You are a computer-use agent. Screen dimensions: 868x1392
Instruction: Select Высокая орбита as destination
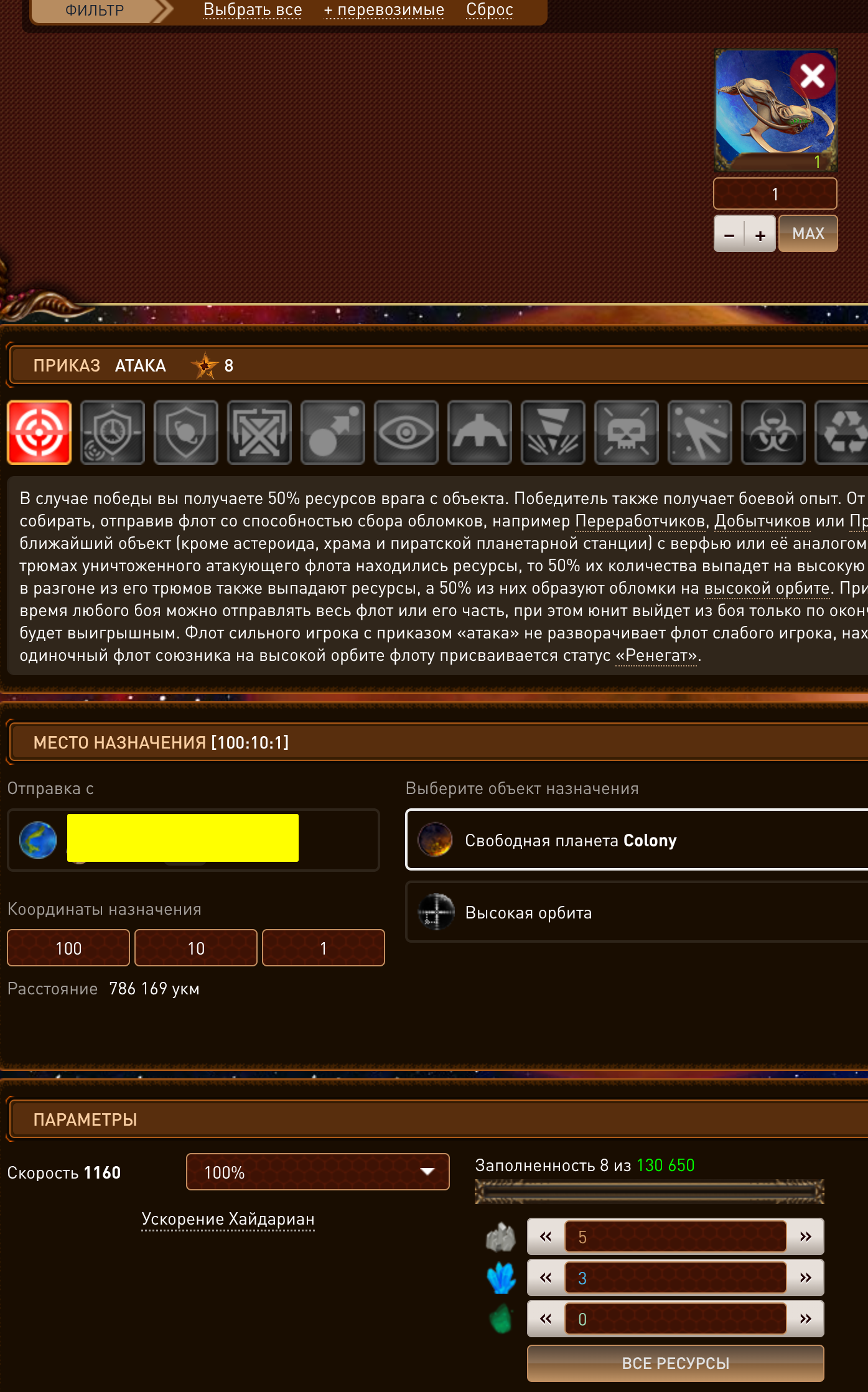637,912
